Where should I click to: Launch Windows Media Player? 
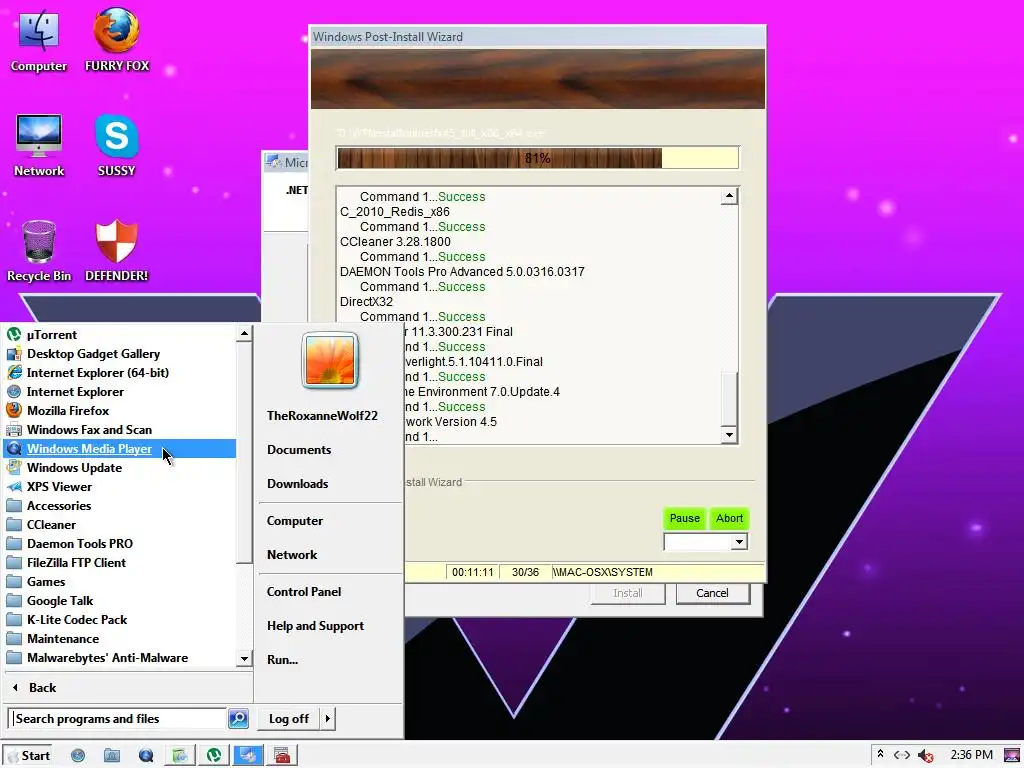pos(120,449)
